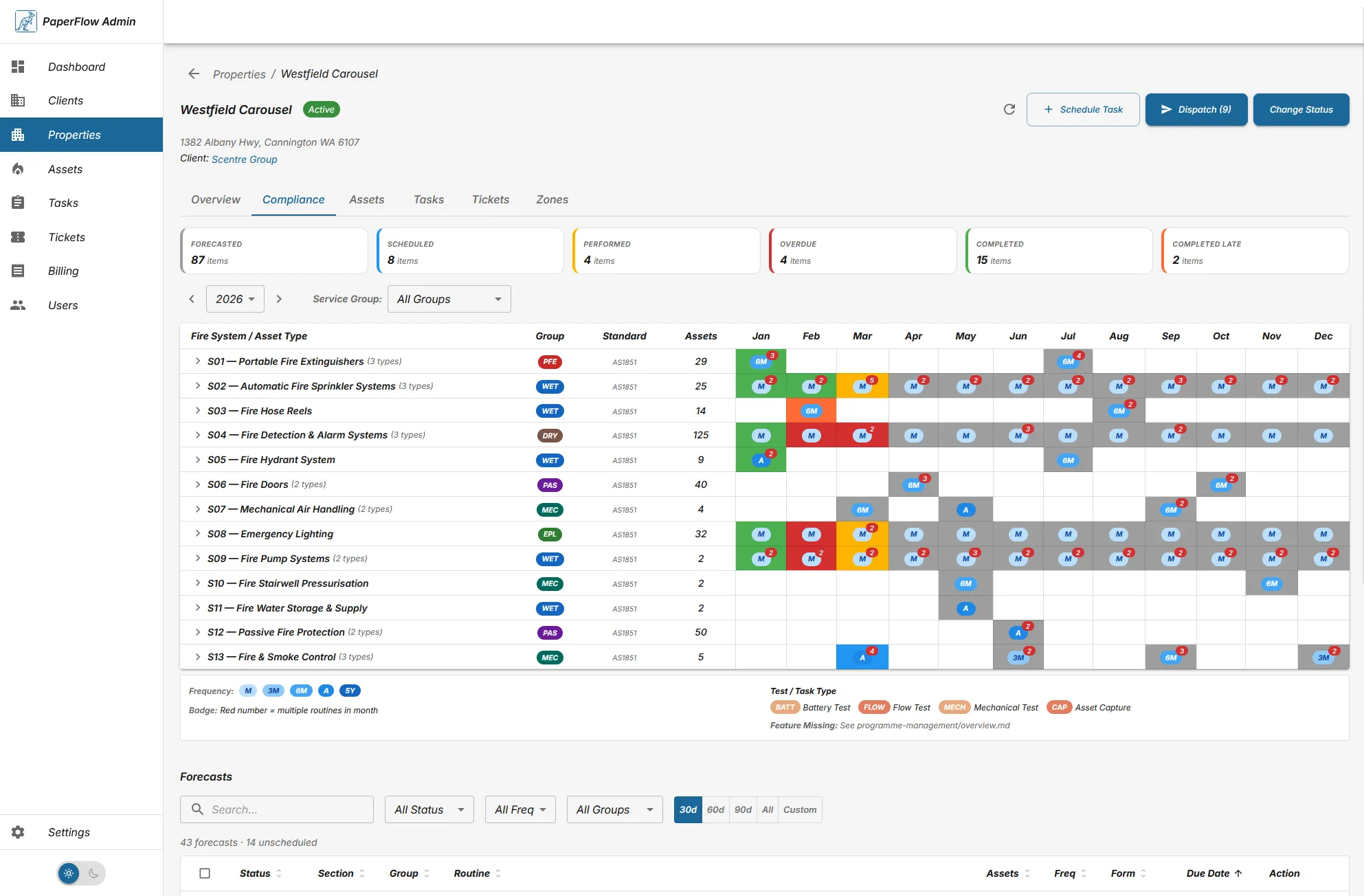
Task: Select the WET group badge on Fire Hose Reels
Action: tap(549, 411)
